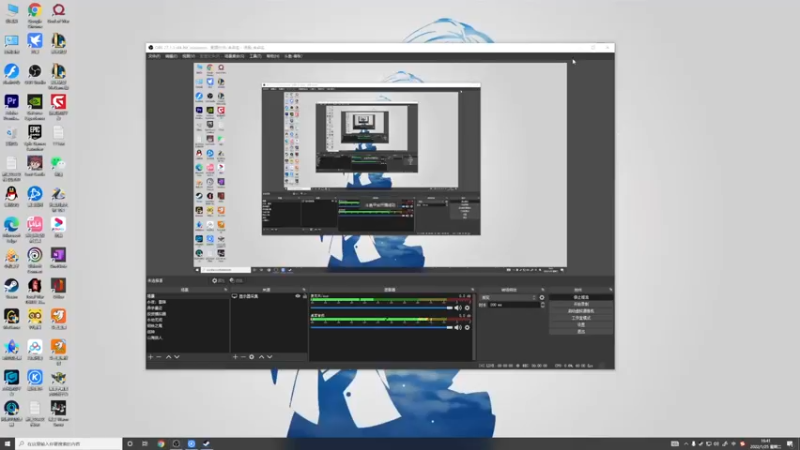Screen dimensions: 800x450
Task: Toggle the lock icon of the display capture source
Action: click(305, 296)
